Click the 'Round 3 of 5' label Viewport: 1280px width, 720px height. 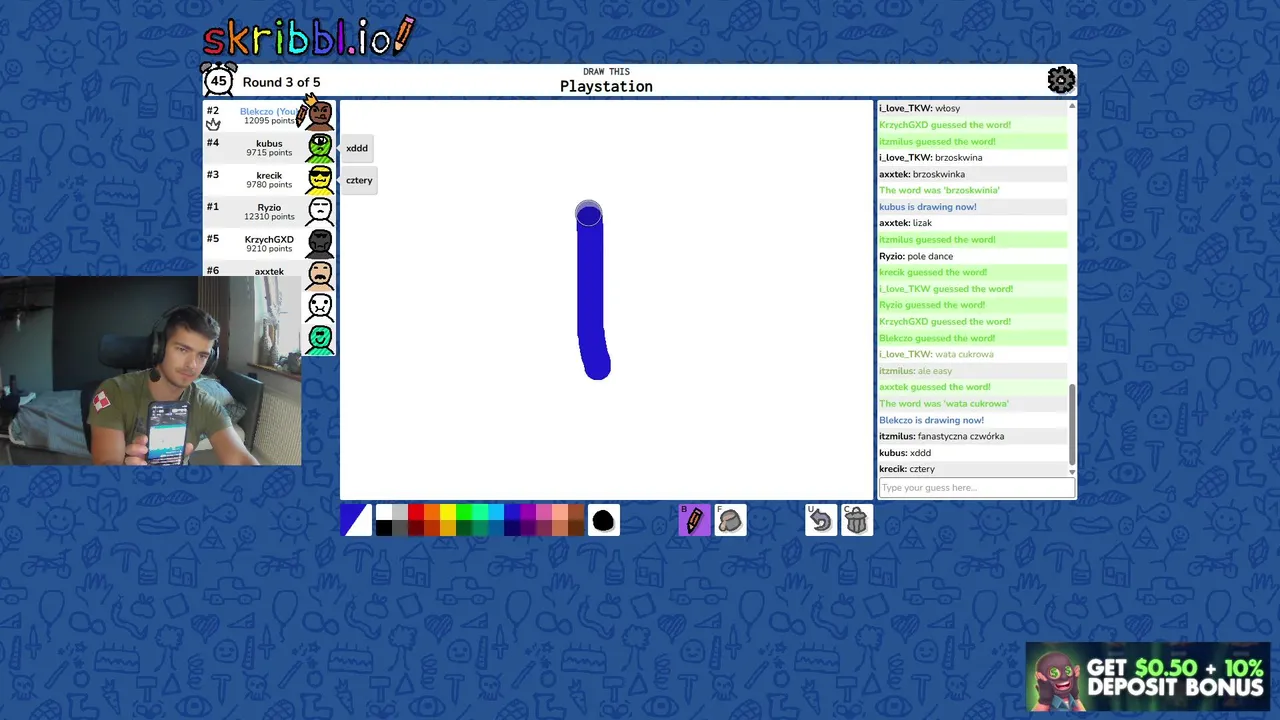click(x=281, y=82)
